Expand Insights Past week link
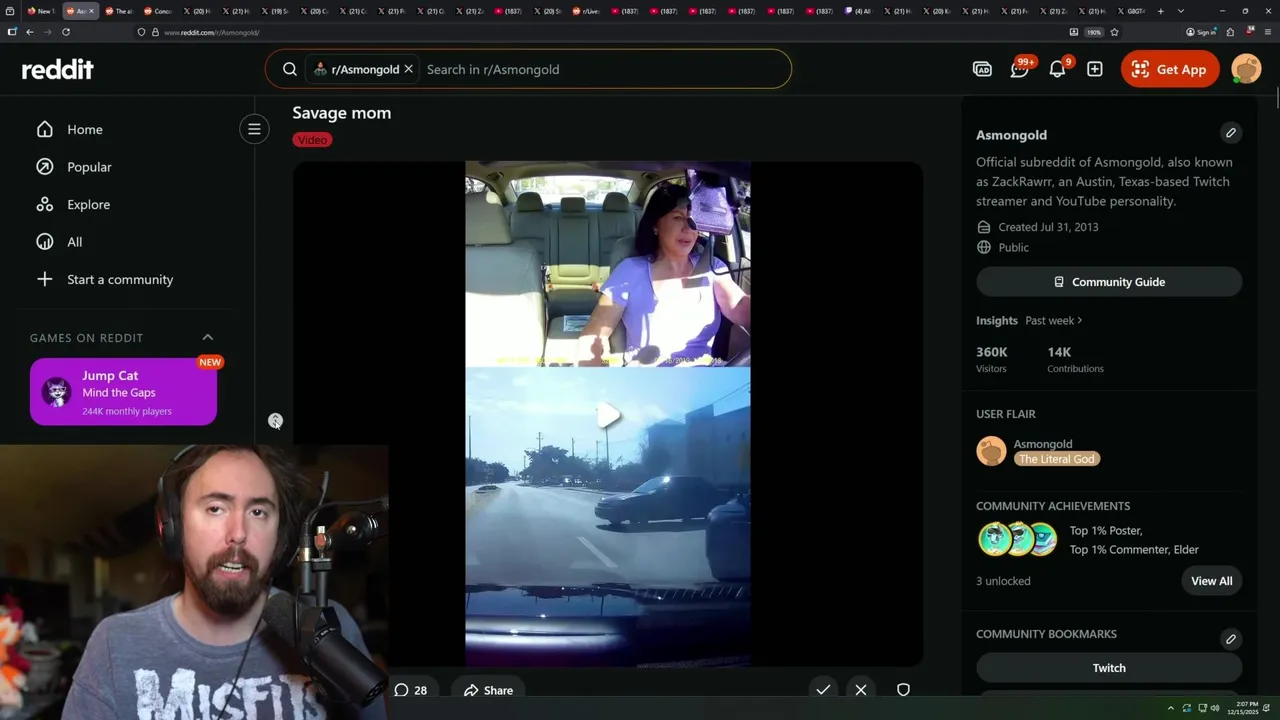 click(x=1053, y=321)
